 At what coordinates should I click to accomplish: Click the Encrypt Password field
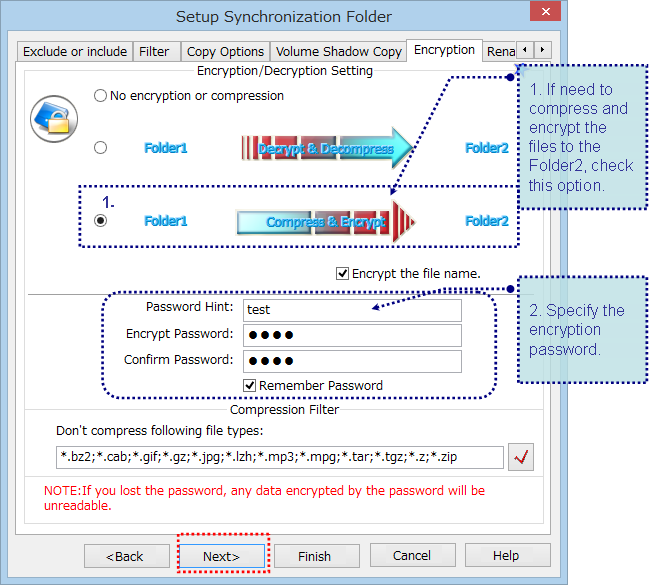click(352, 335)
